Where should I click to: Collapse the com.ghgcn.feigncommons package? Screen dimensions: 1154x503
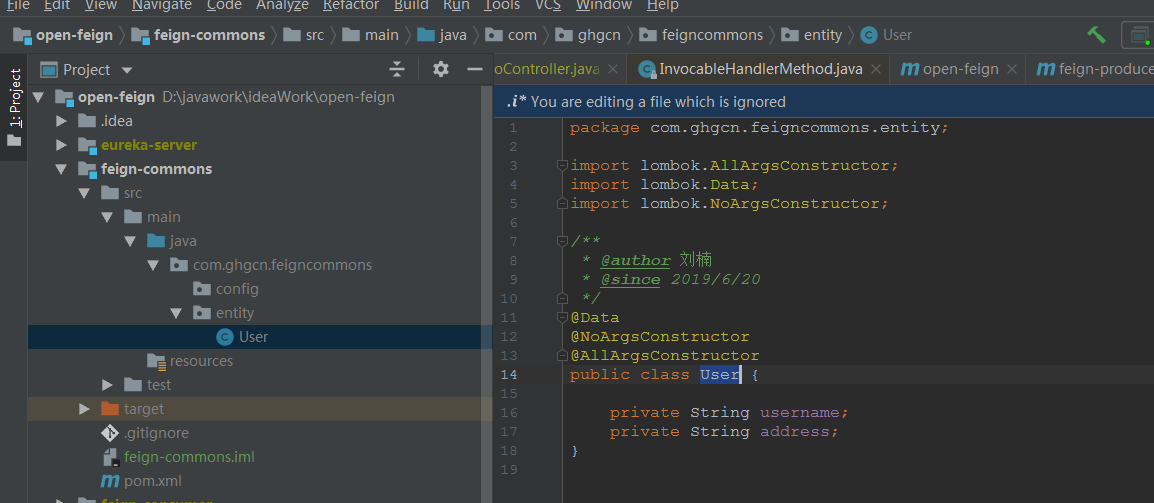pos(153,265)
